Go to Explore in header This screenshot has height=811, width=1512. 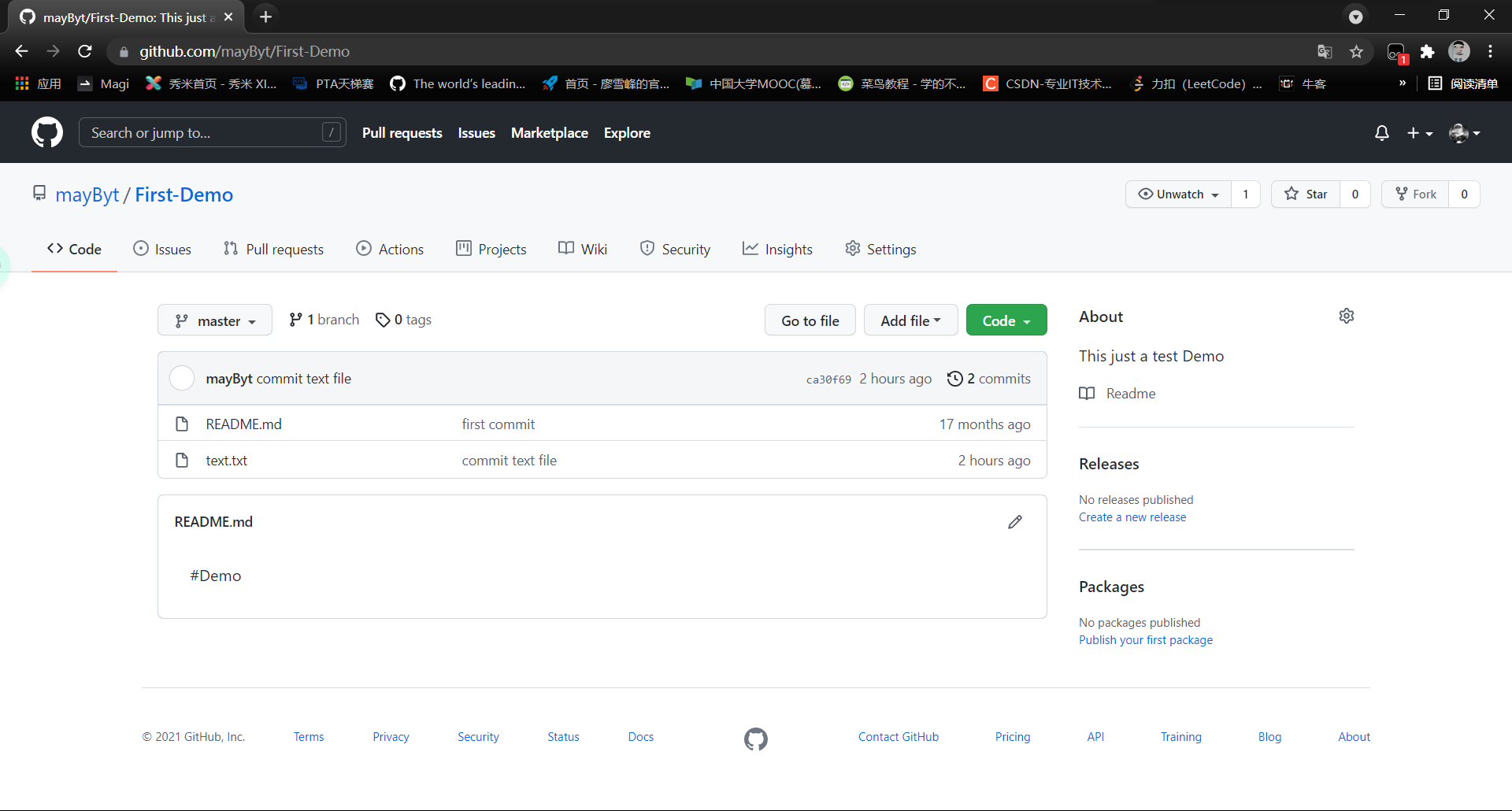click(x=627, y=133)
